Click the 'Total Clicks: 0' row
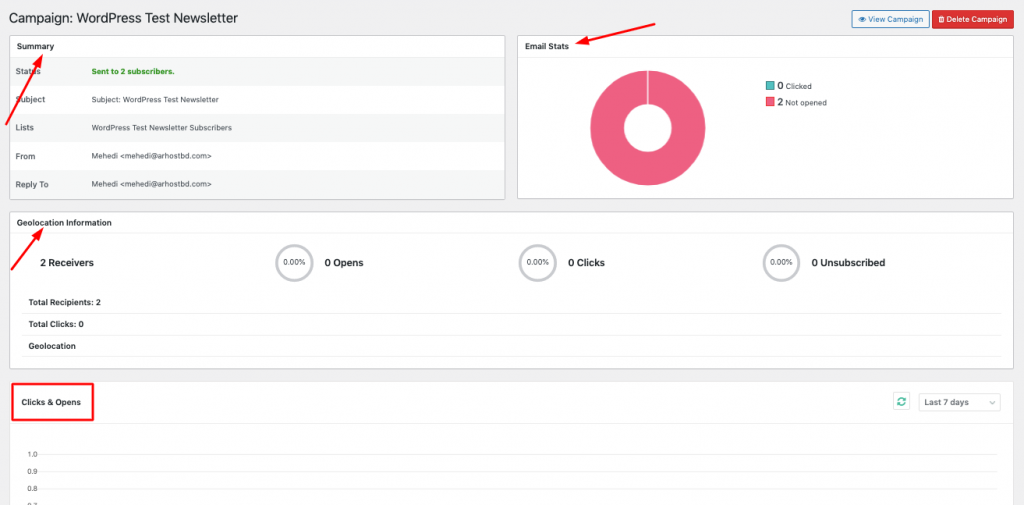This screenshot has height=505, width=1024. point(511,324)
